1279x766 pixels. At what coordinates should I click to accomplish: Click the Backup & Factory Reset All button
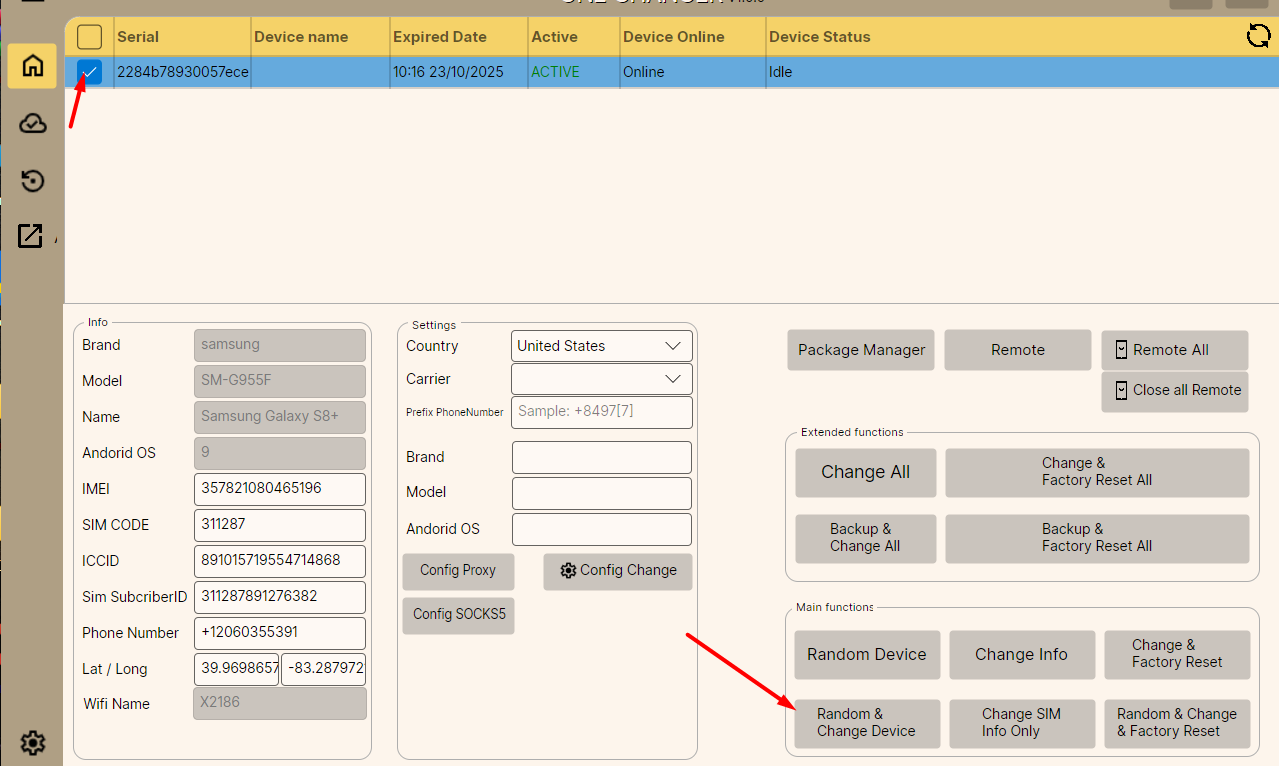(1096, 538)
